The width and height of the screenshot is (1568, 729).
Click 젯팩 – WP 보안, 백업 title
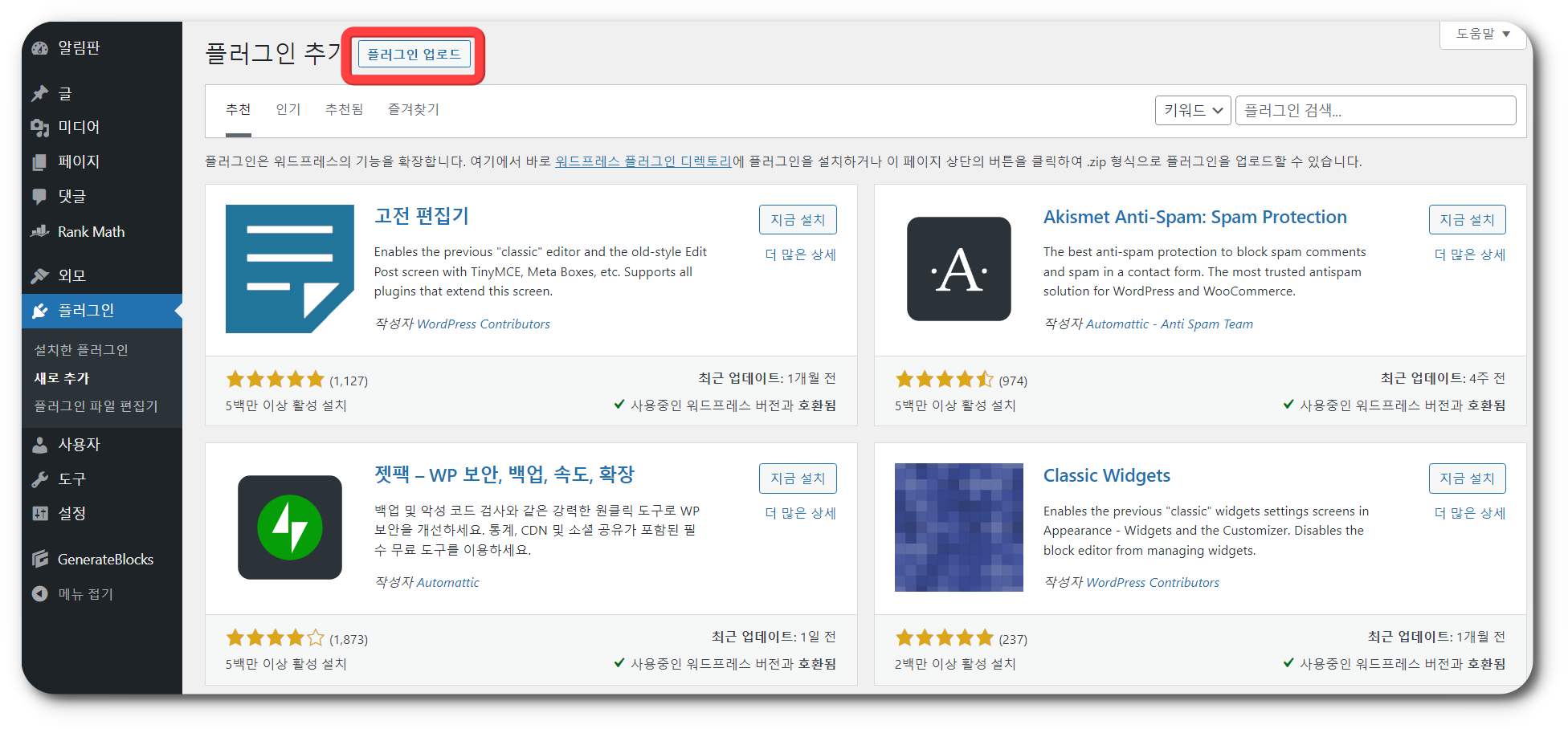[x=504, y=474]
